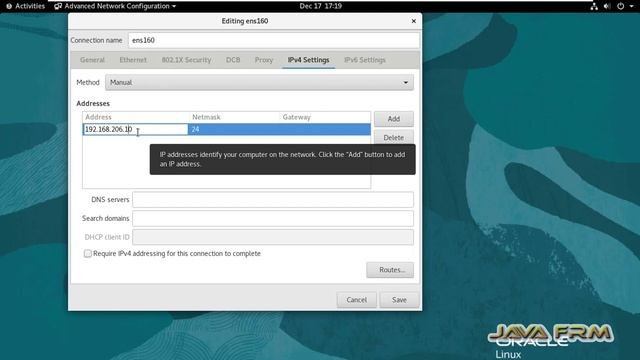
Task: Click the Save button
Action: coord(399,300)
